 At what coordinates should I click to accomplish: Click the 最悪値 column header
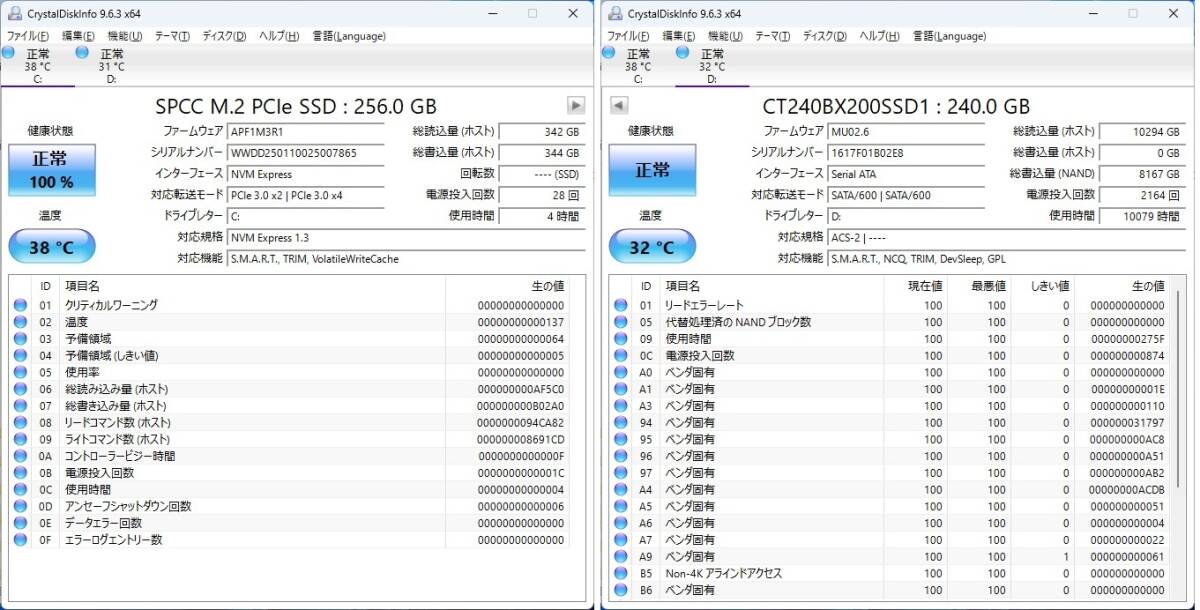980,286
